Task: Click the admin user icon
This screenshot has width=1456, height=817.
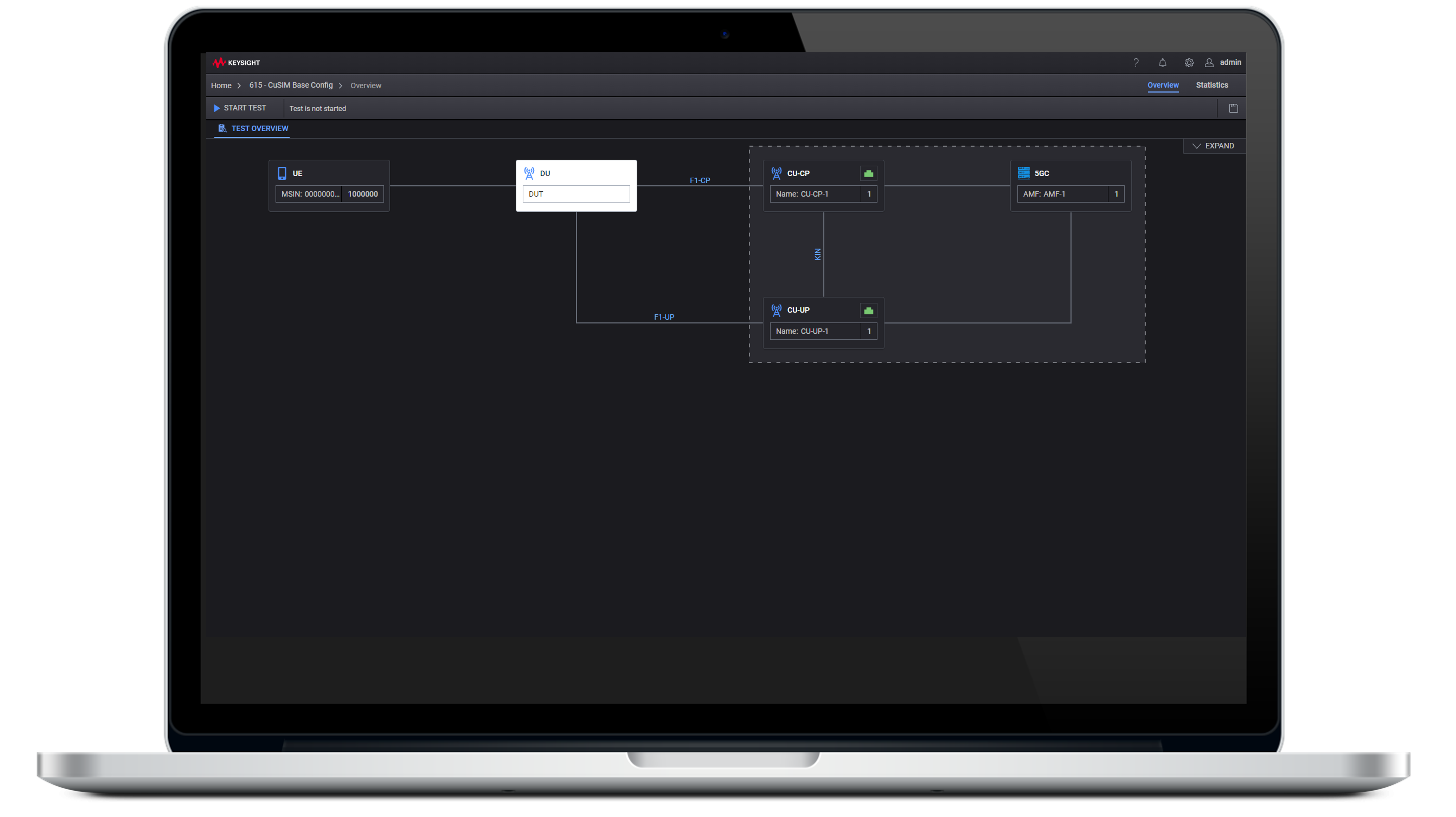Action: tap(1209, 63)
